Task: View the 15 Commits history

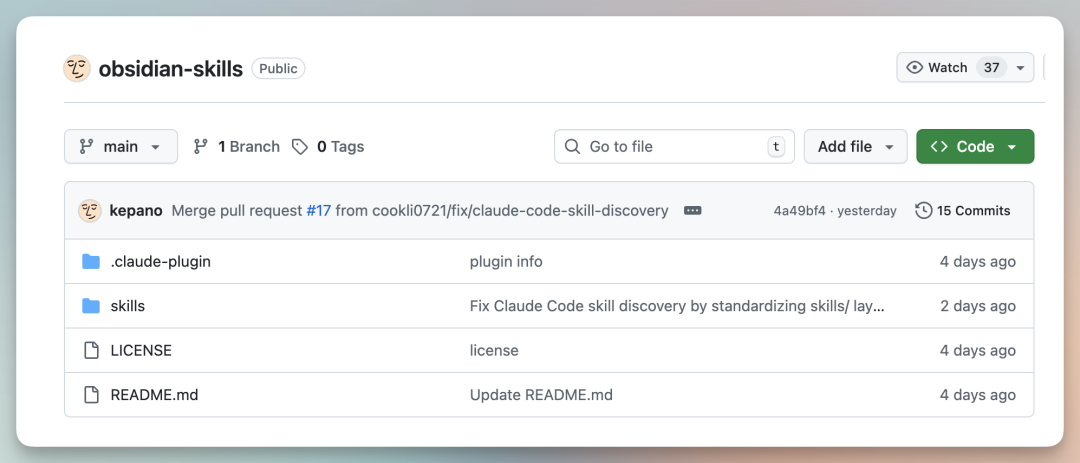Action: 973,211
